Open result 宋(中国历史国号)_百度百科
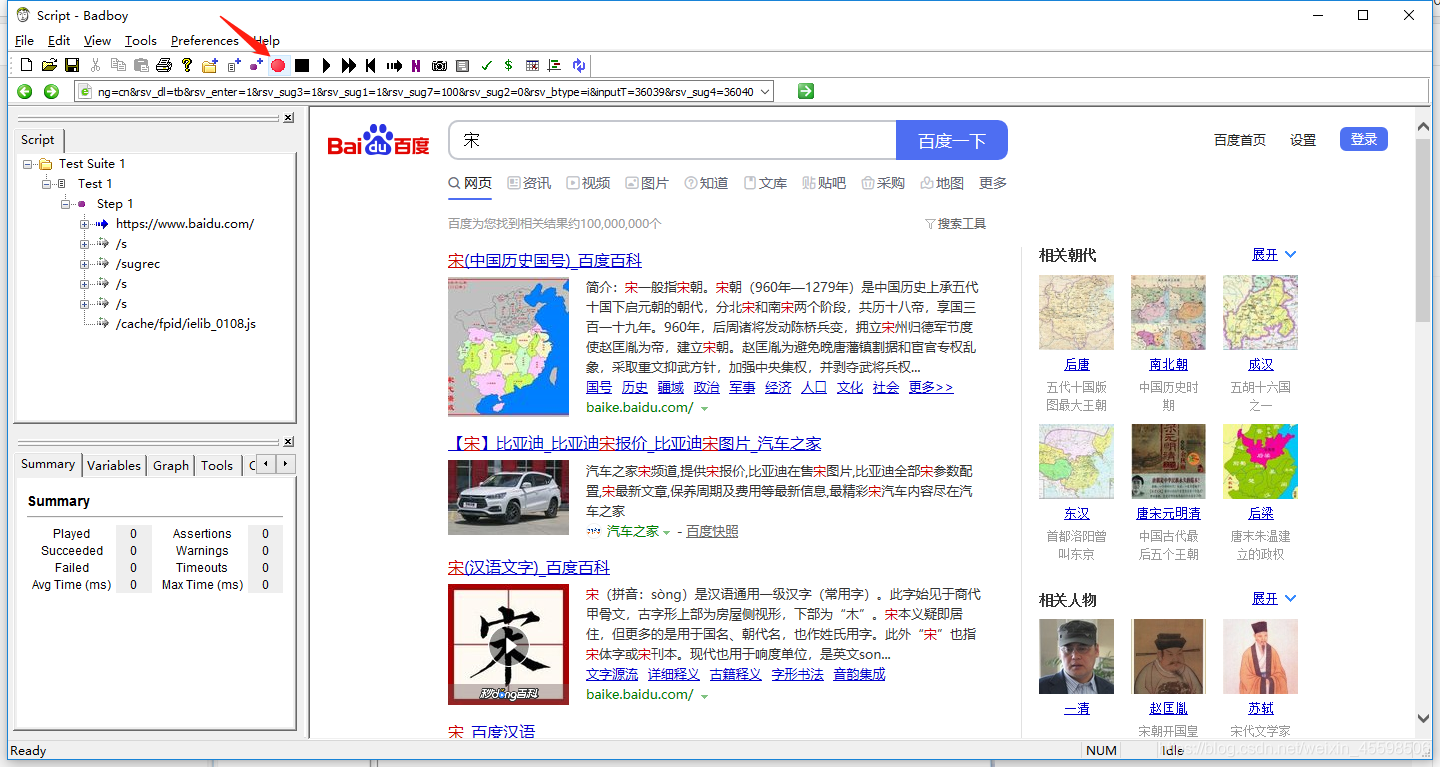 (x=545, y=260)
